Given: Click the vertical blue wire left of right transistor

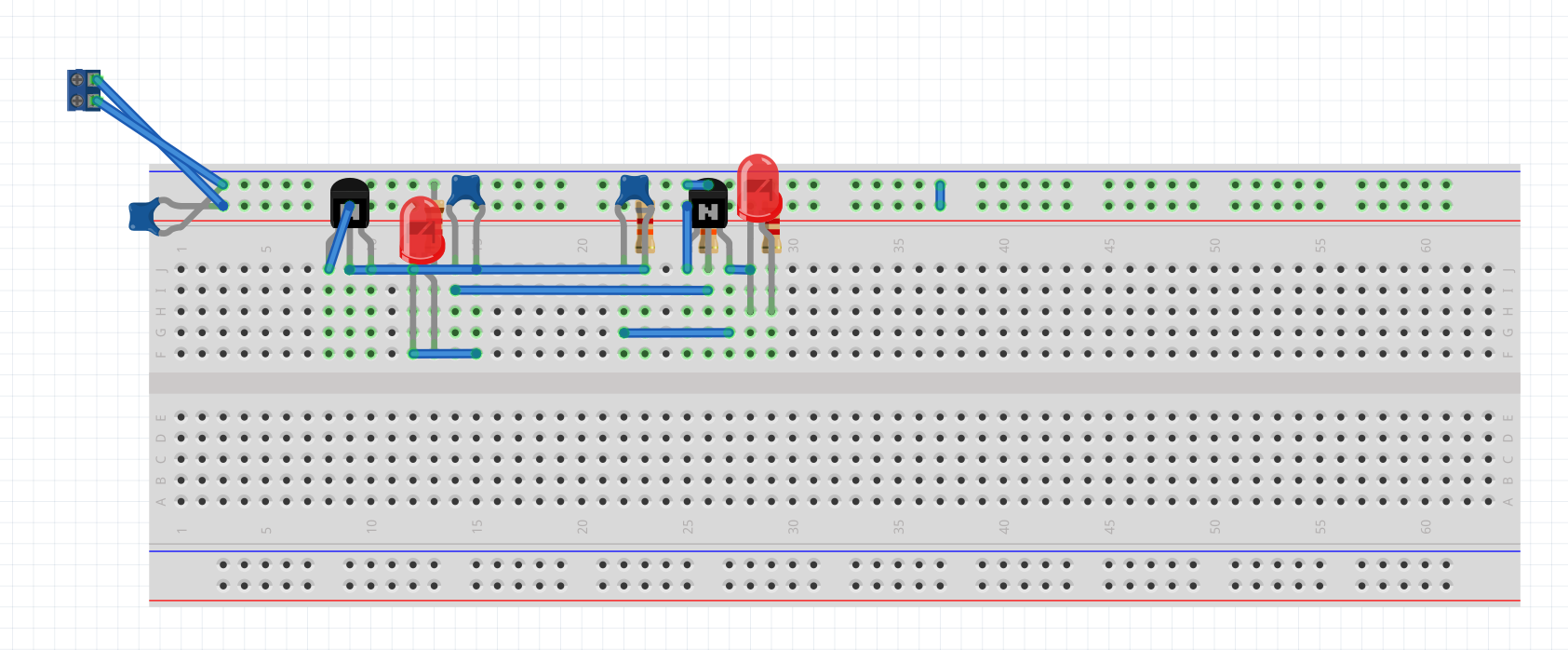Looking at the screenshot, I should (x=688, y=237).
